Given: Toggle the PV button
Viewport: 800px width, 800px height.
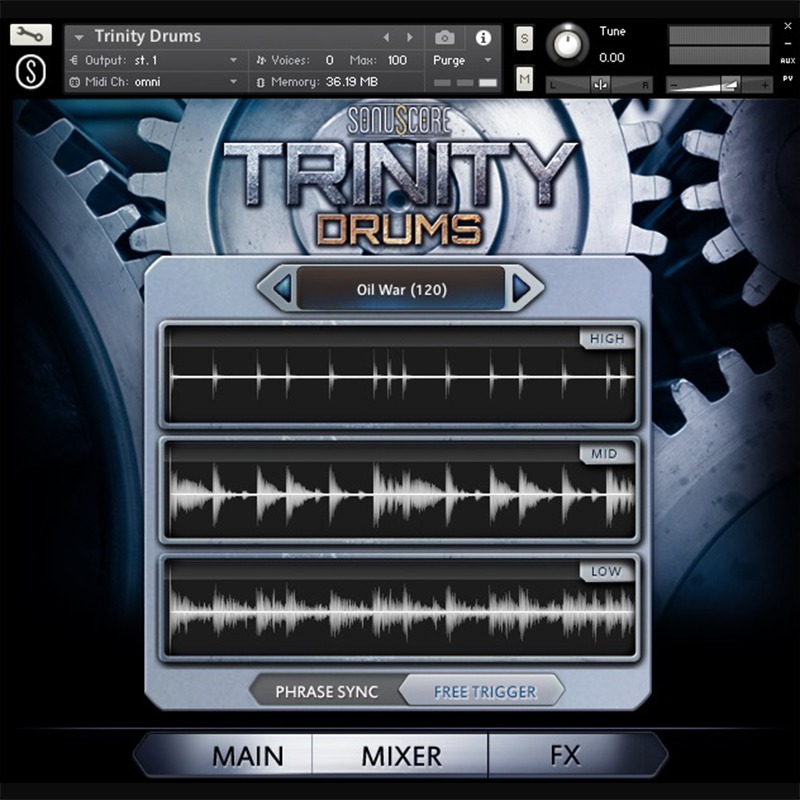Looking at the screenshot, I should click(788, 78).
